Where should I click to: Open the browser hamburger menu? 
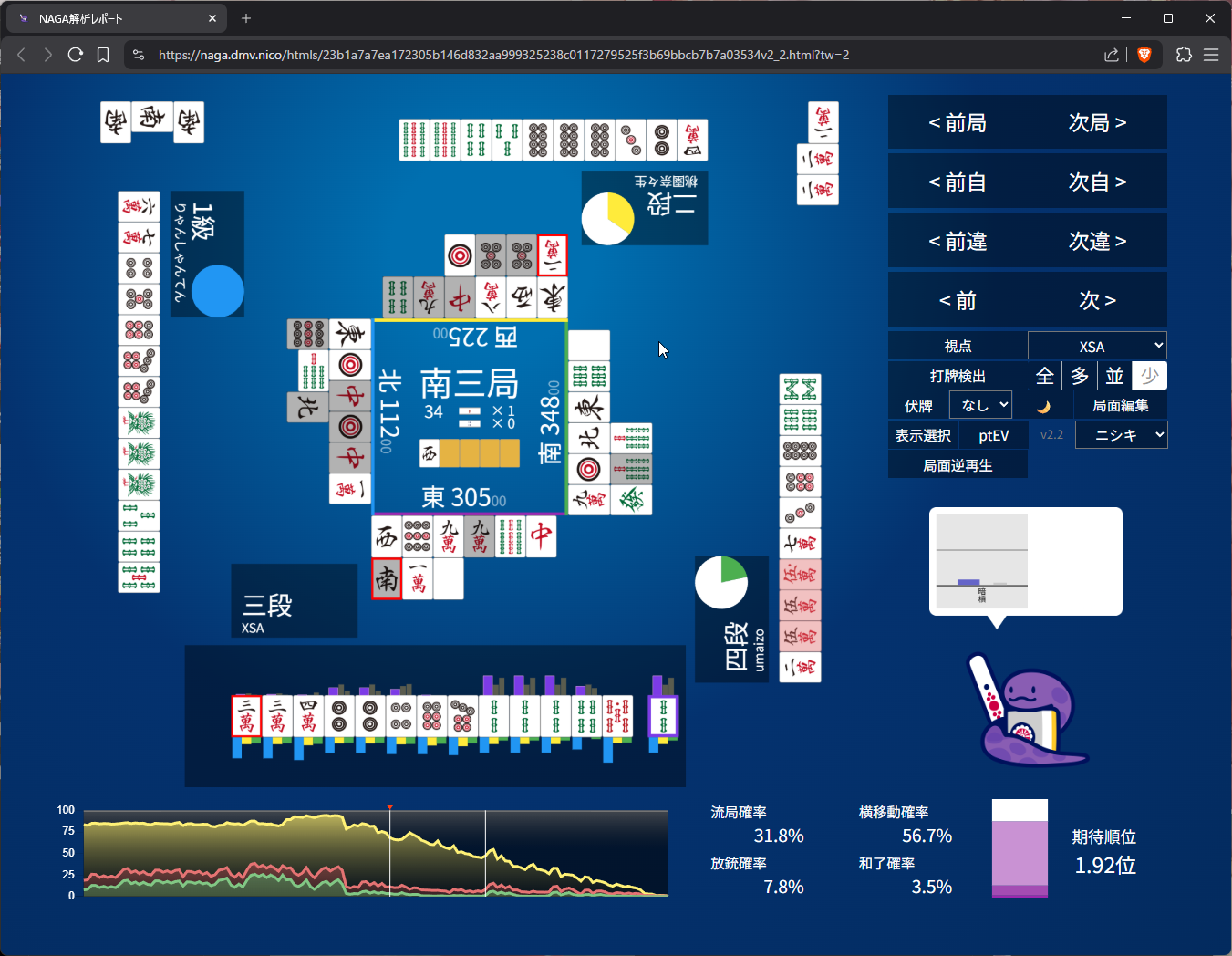tap(1211, 55)
